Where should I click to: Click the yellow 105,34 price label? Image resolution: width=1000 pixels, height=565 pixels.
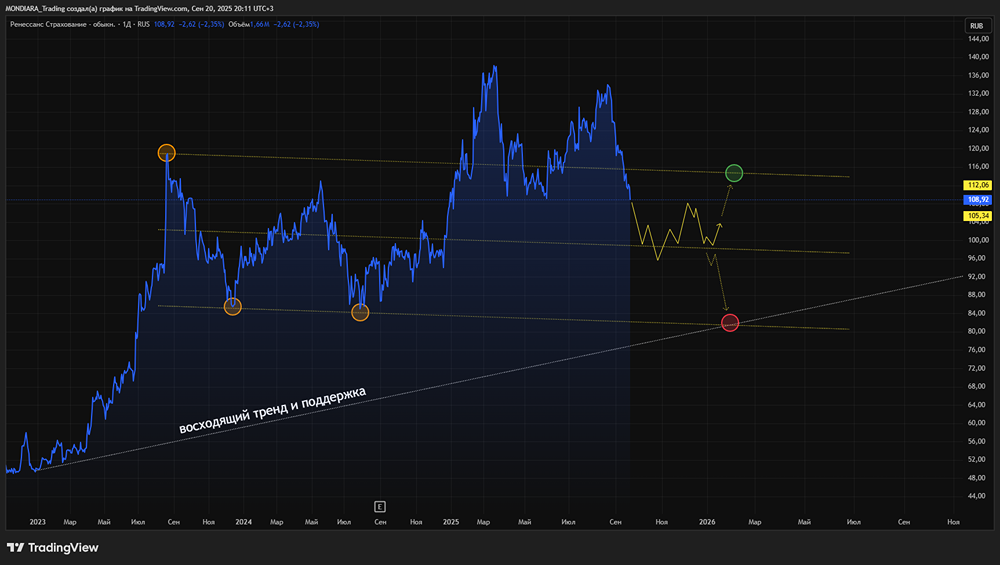(x=977, y=215)
